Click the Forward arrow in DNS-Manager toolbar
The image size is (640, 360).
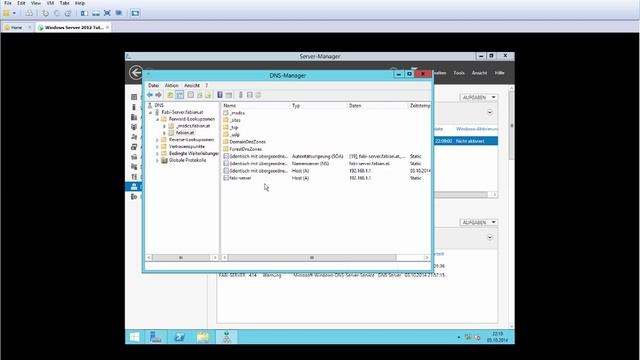(x=158, y=95)
